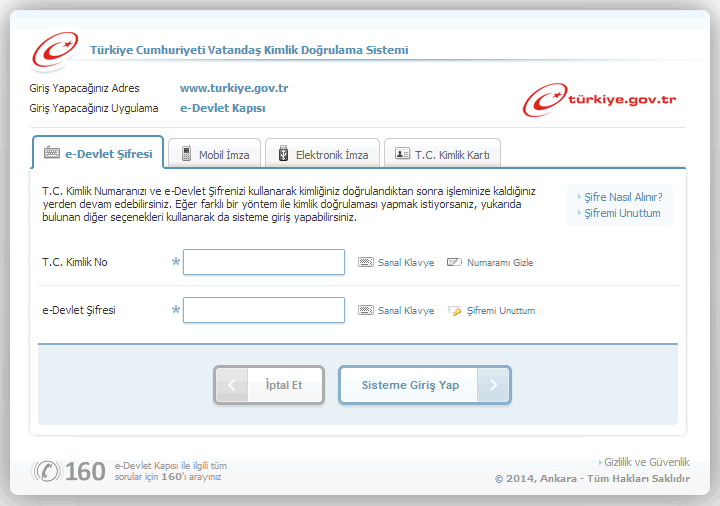720x506 pixels.
Task: Click the türkiye.gov.tr logo on the right
Action: click(599, 100)
